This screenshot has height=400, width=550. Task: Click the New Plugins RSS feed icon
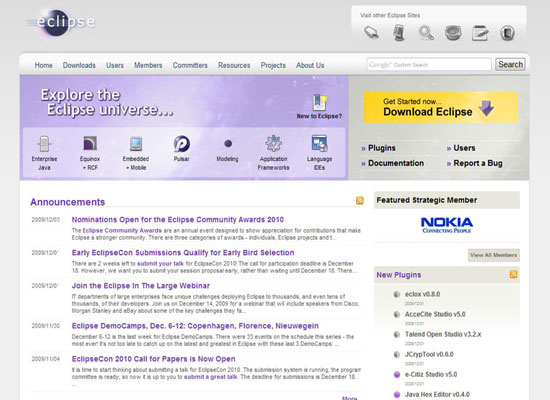tap(514, 274)
